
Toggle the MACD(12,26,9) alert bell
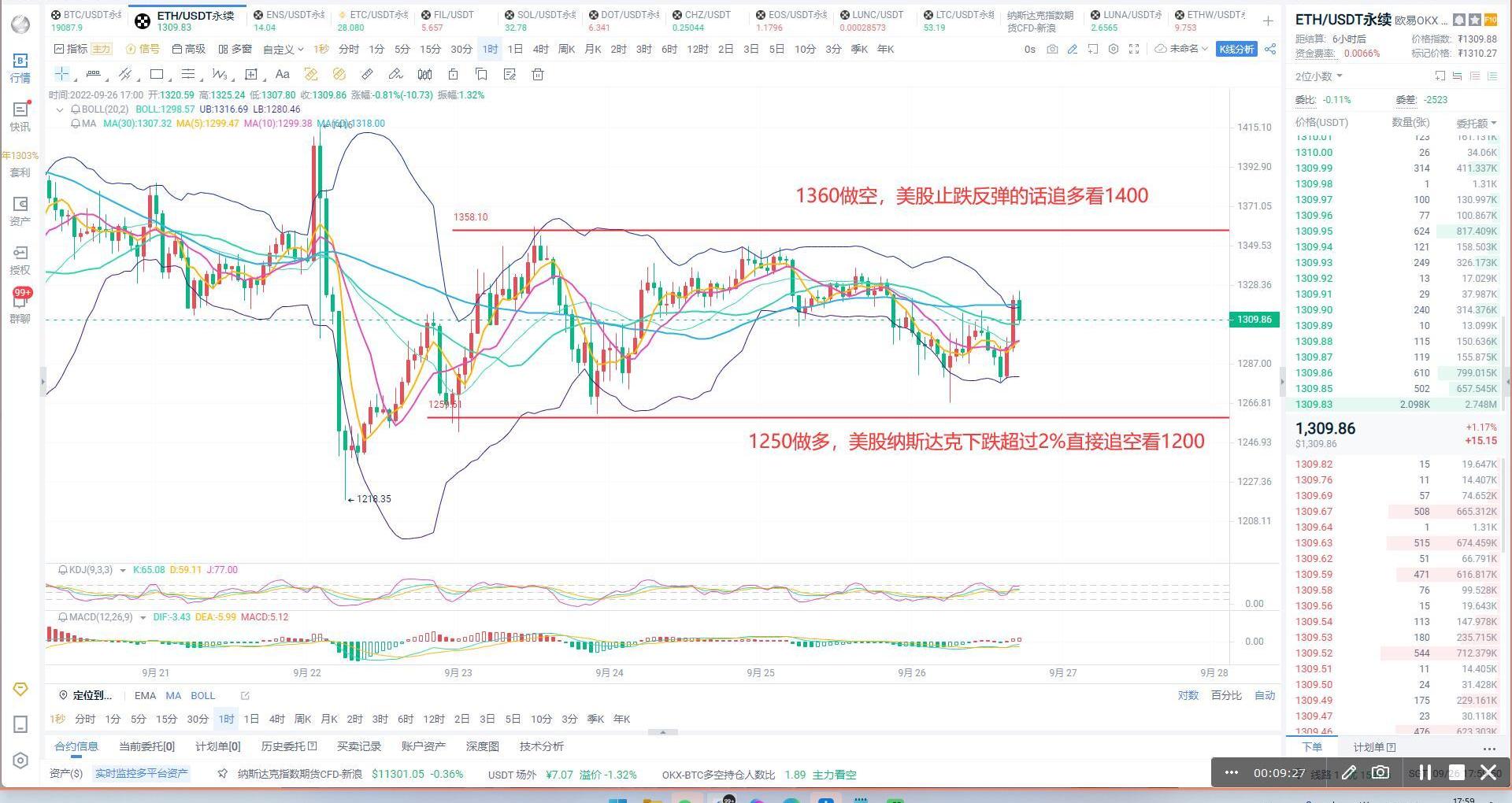coord(63,617)
